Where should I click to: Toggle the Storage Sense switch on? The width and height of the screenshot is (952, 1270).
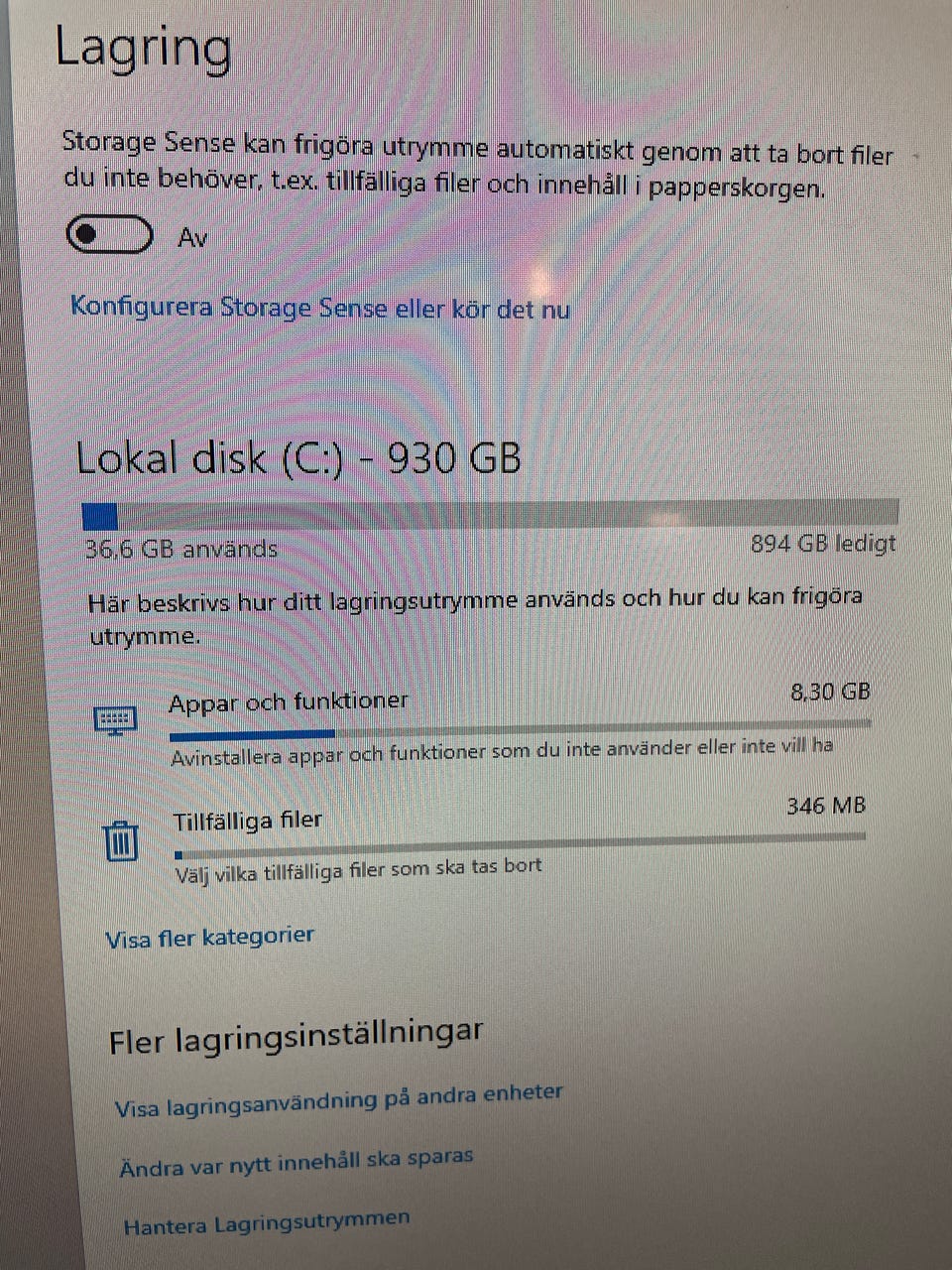(x=110, y=235)
